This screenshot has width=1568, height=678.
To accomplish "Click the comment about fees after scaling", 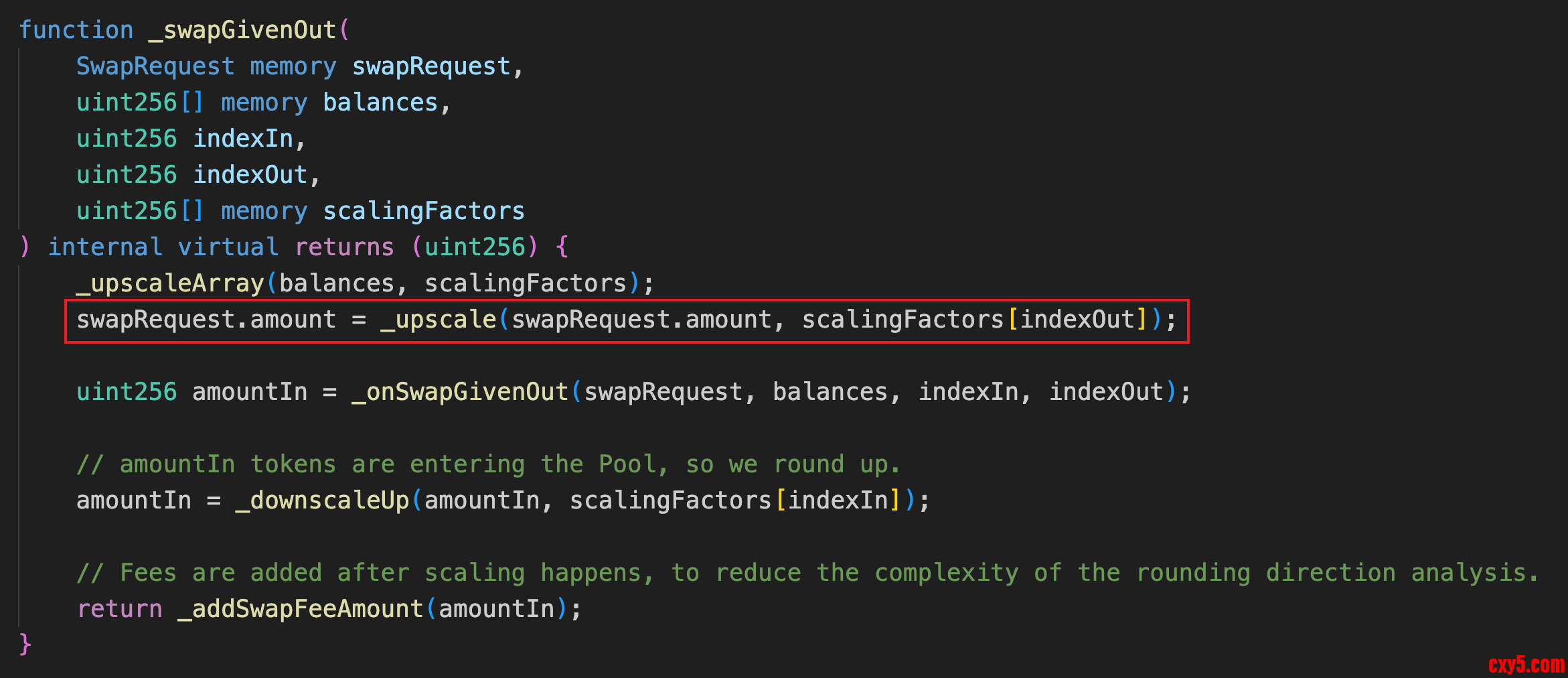I will 807,573.
